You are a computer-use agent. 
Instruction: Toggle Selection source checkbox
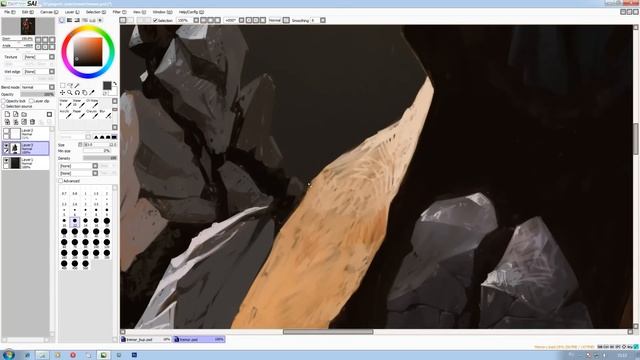pos(4,106)
